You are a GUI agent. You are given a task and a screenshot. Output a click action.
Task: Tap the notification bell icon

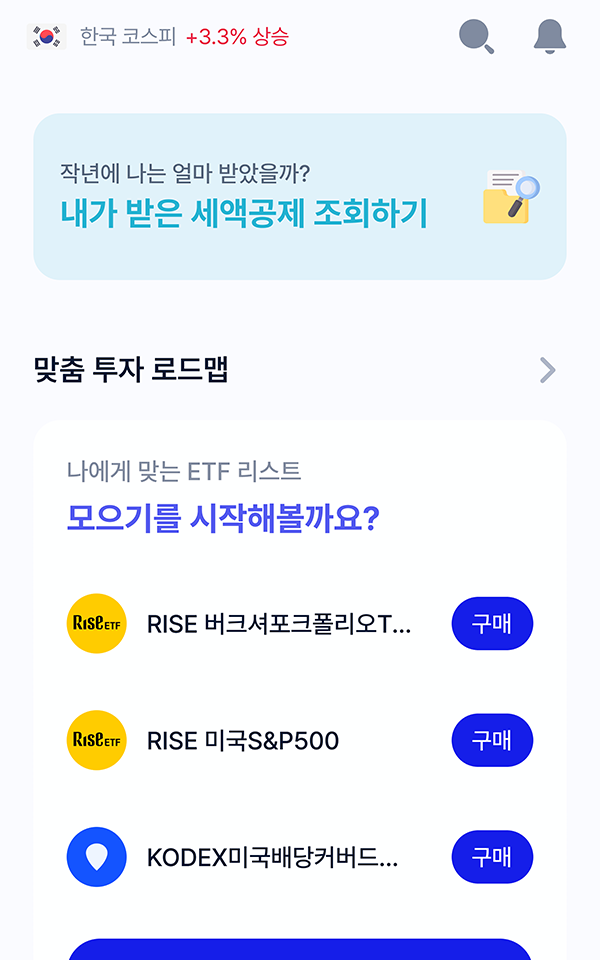(549, 37)
